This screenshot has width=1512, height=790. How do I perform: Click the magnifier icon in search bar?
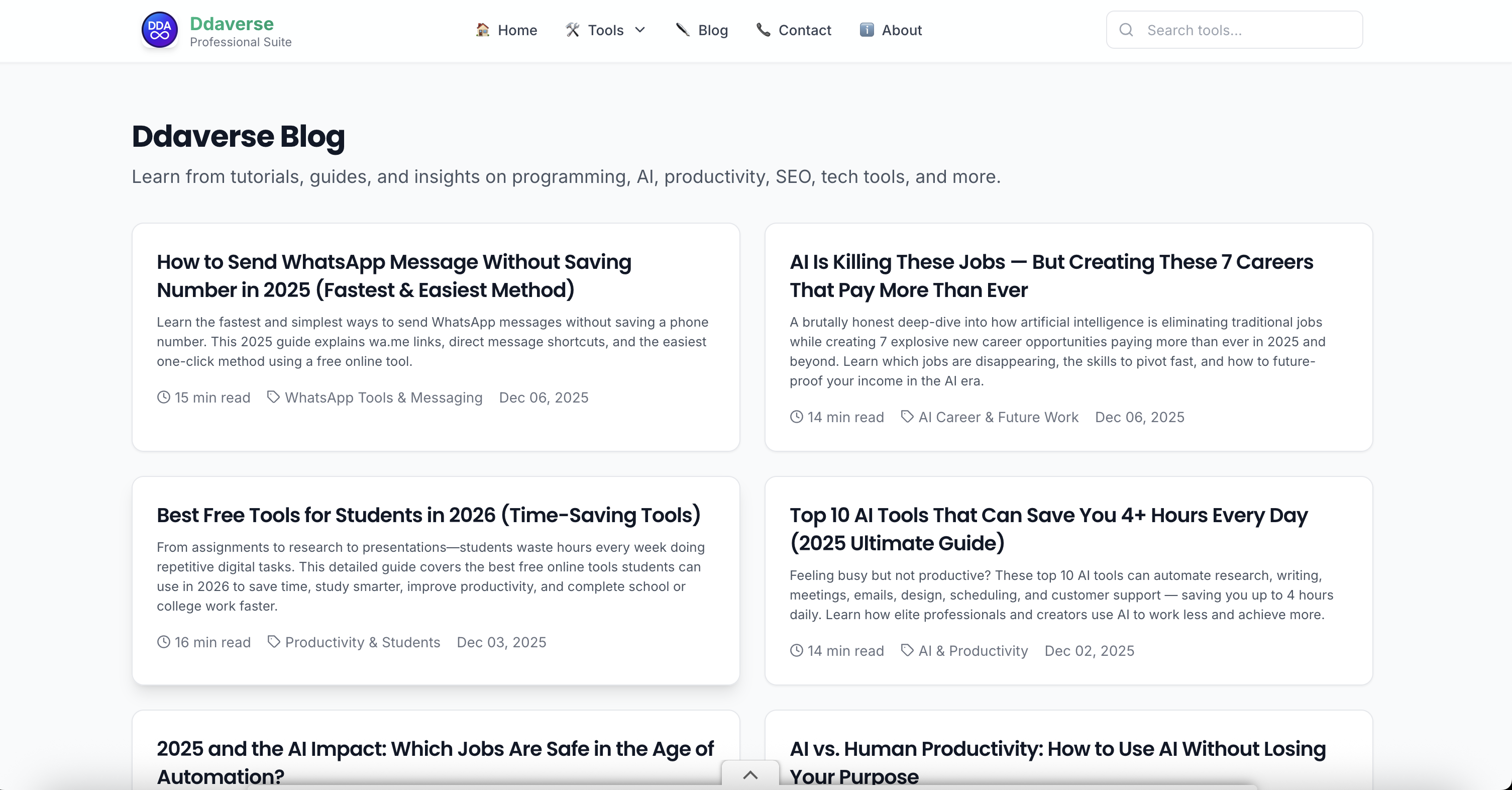click(1126, 29)
